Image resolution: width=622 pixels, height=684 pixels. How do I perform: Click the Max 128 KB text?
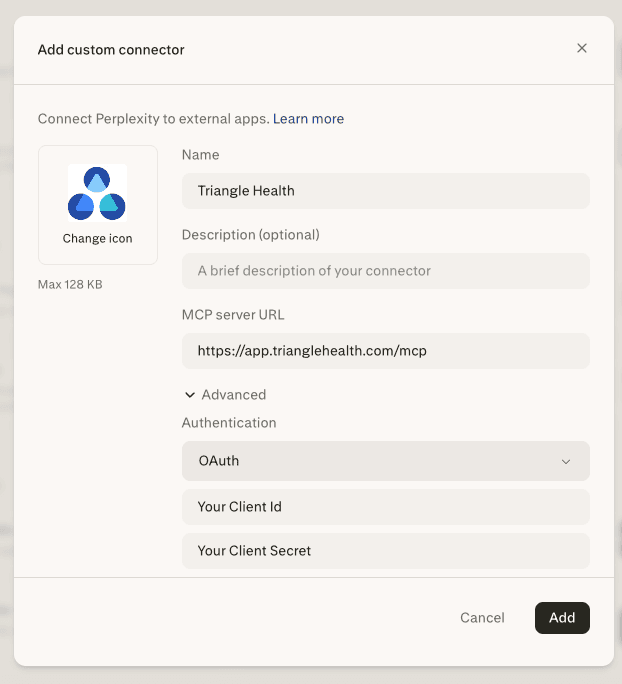pos(70,284)
